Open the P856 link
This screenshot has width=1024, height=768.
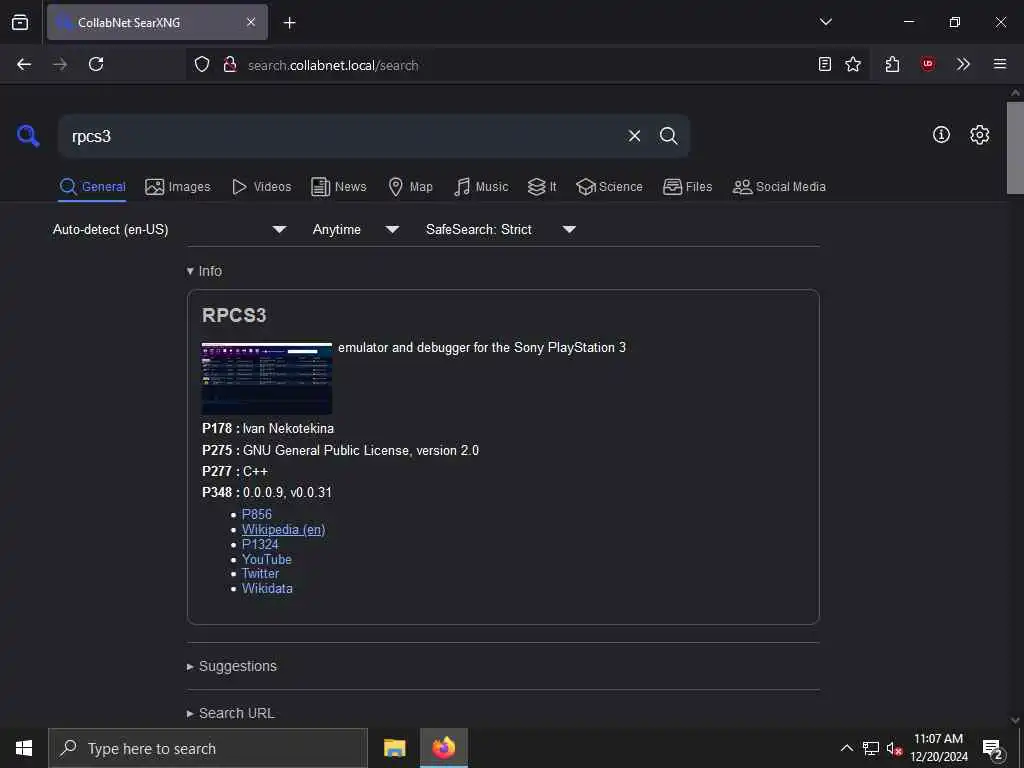pyautogui.click(x=257, y=515)
